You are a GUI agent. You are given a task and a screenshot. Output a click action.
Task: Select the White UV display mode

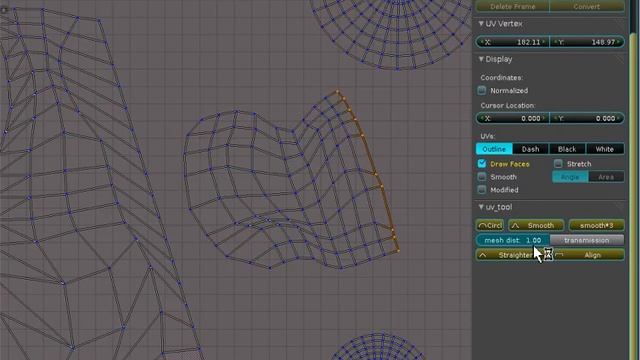coord(605,149)
